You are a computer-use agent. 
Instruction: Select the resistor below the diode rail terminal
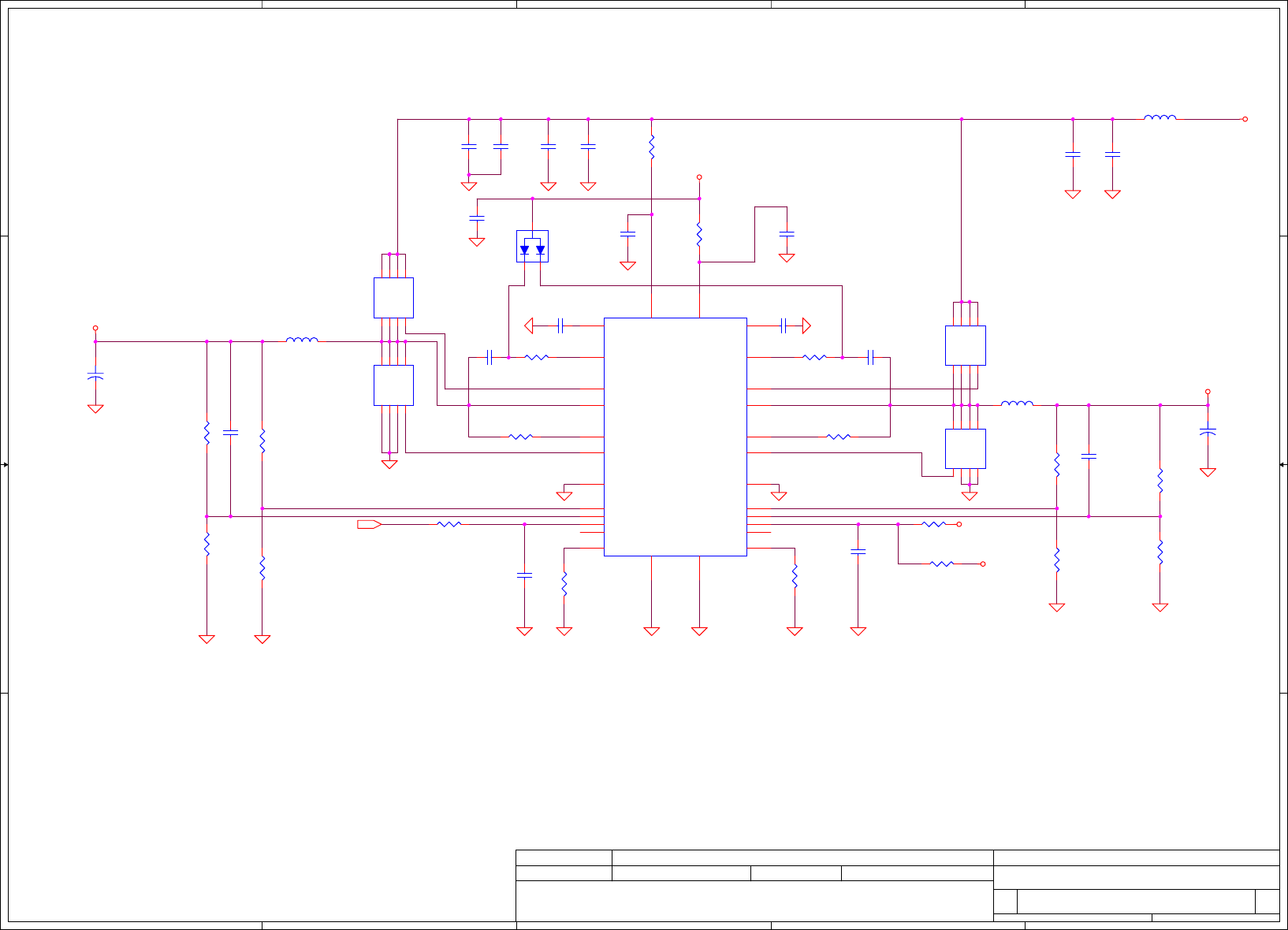[699, 233]
